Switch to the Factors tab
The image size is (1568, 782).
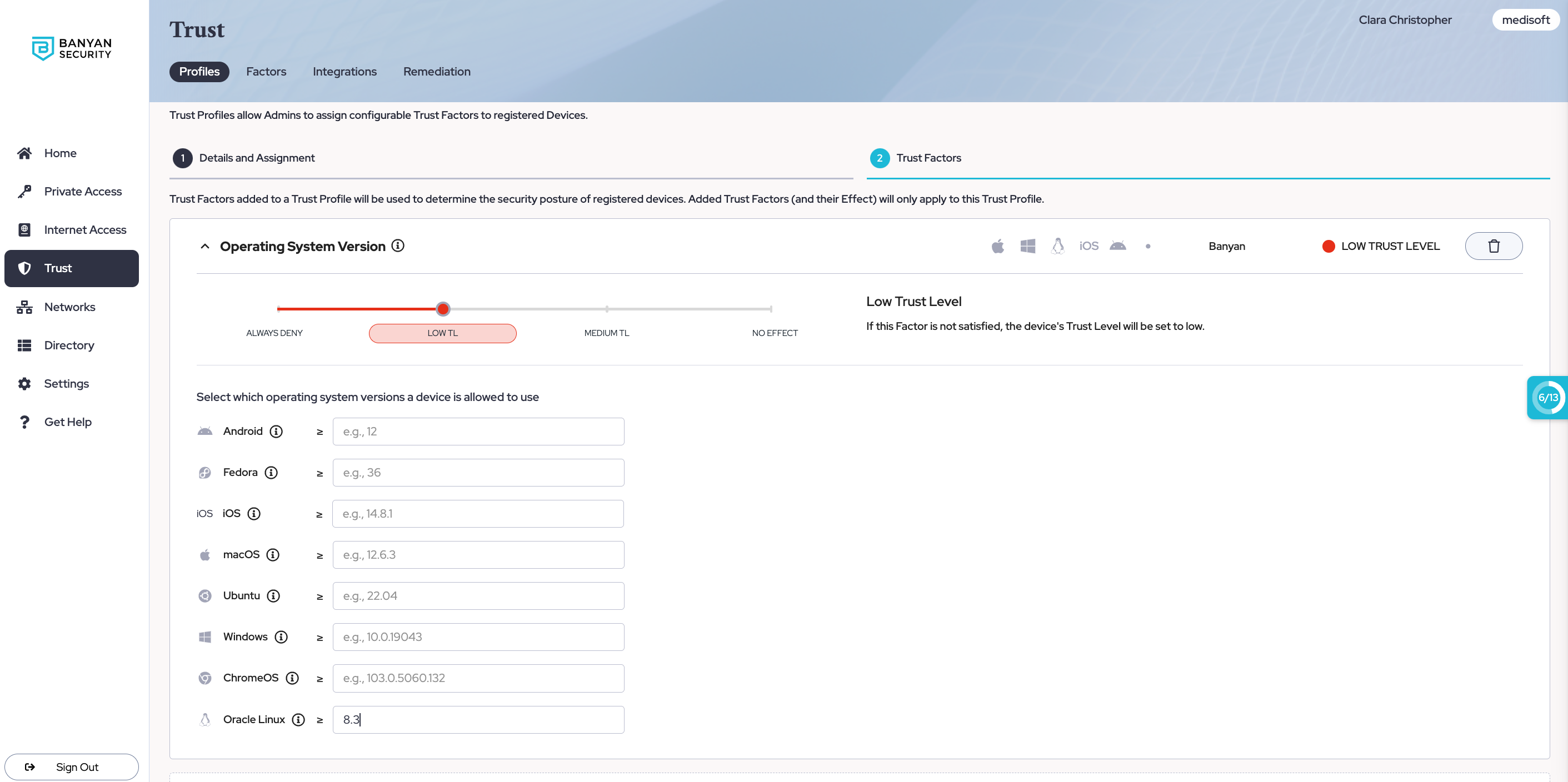pos(266,71)
